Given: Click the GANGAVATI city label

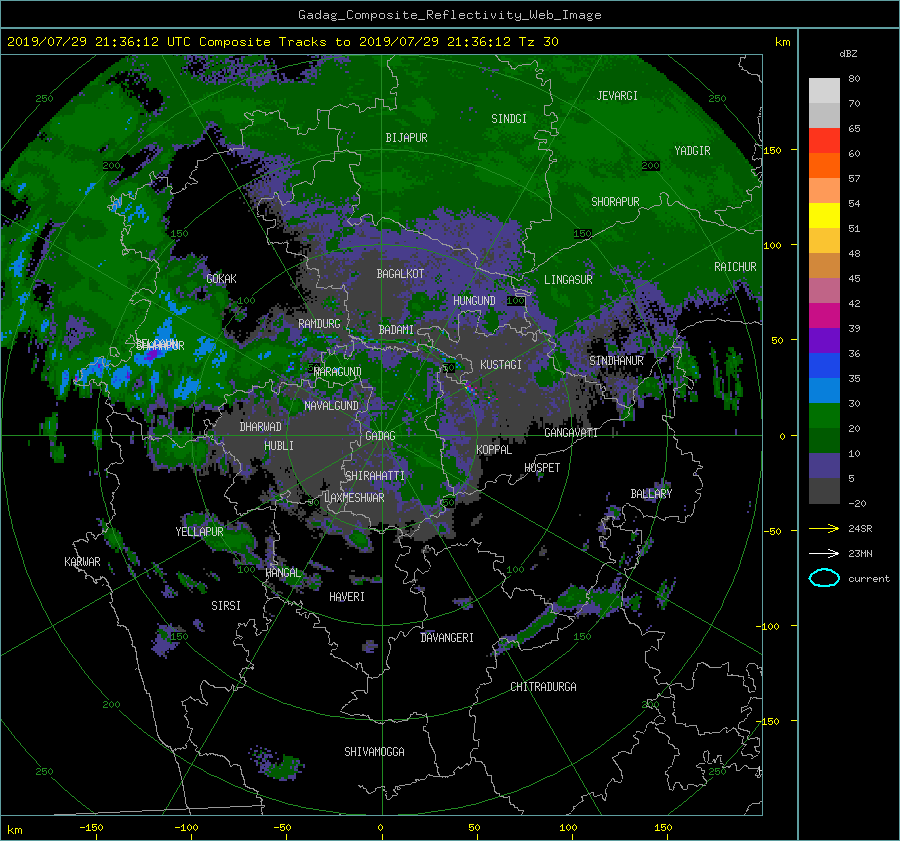Looking at the screenshot, I should [571, 432].
